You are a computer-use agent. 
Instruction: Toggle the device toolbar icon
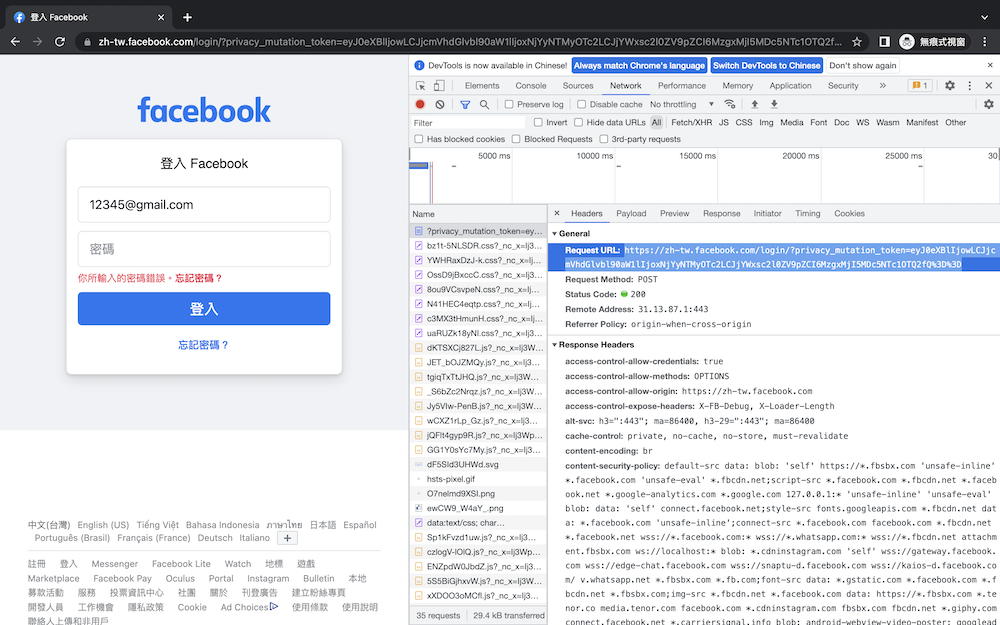tap(439, 85)
